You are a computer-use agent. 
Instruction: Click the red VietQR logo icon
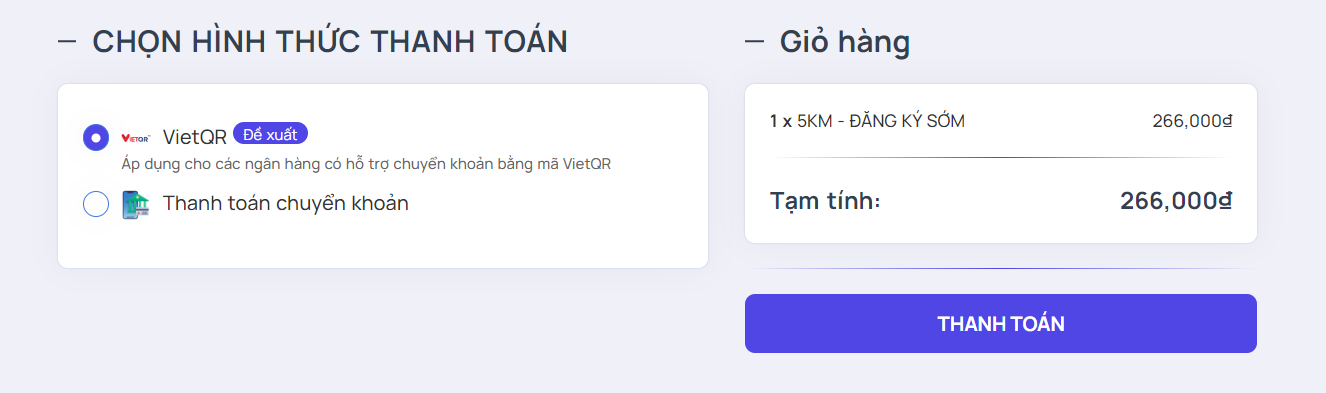[135, 138]
